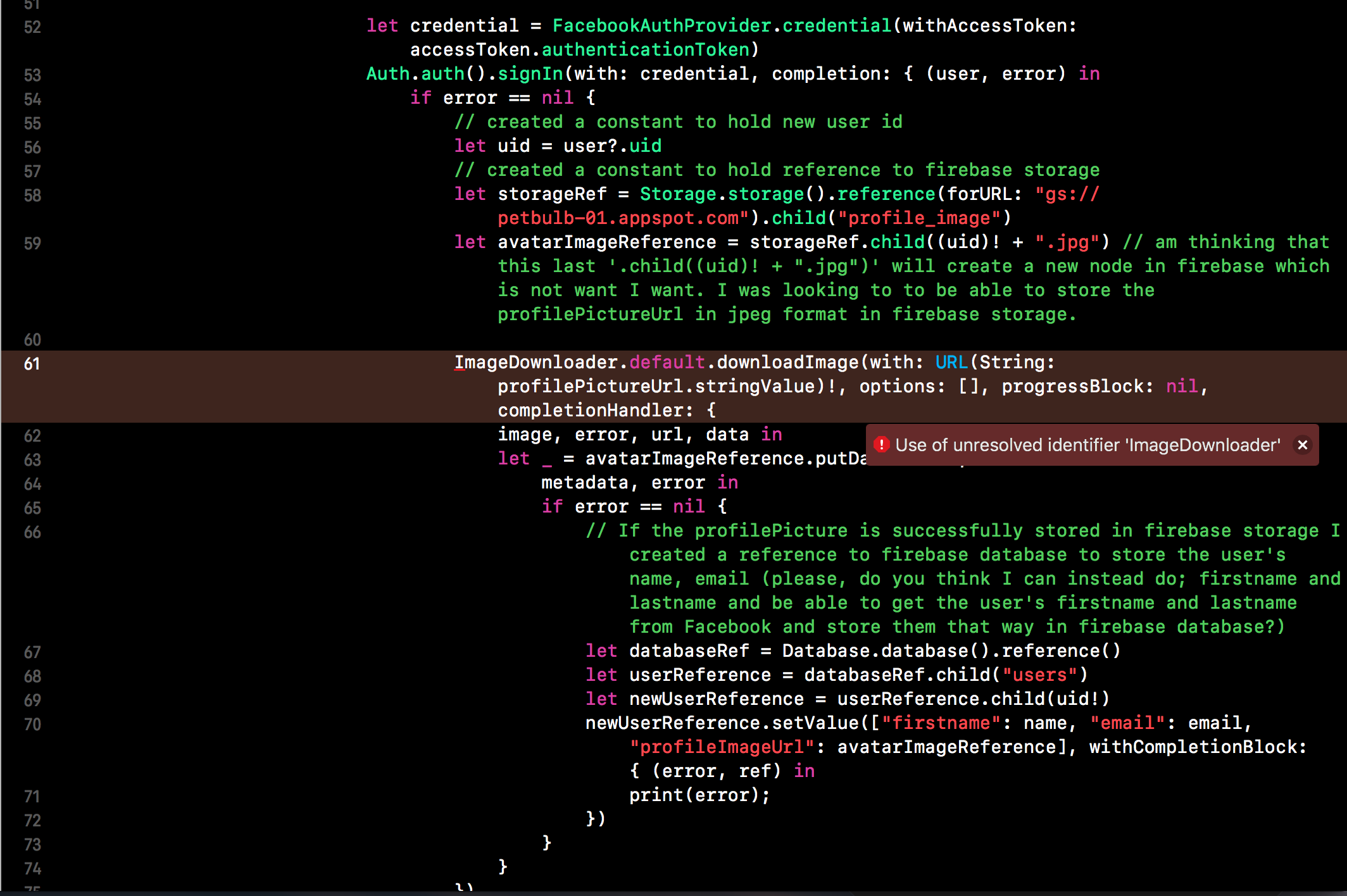The image size is (1347, 896).
Task: Click the ImageDownloader identifier on line 61
Action: click(536, 362)
